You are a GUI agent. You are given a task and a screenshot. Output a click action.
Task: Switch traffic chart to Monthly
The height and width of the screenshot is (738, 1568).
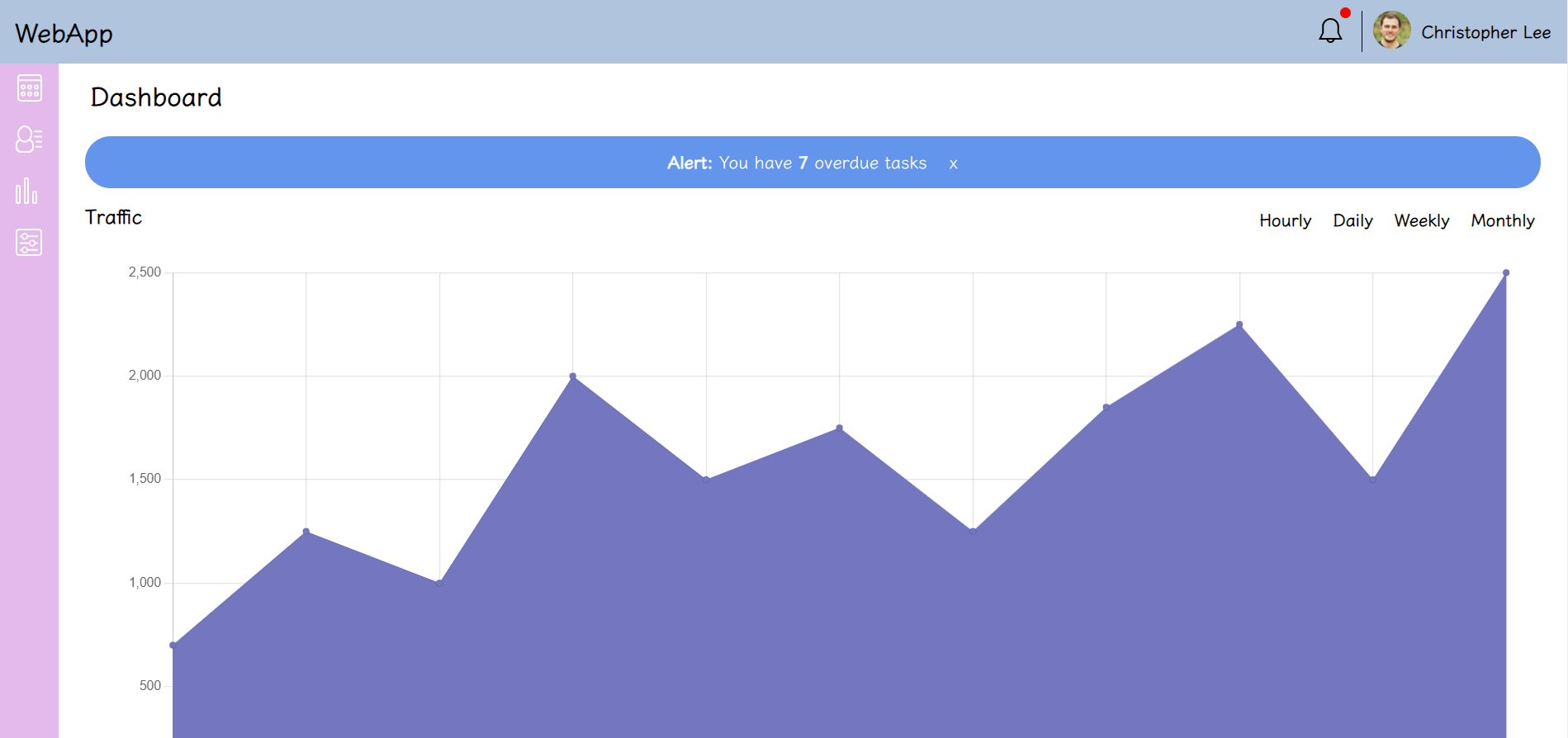click(x=1502, y=220)
